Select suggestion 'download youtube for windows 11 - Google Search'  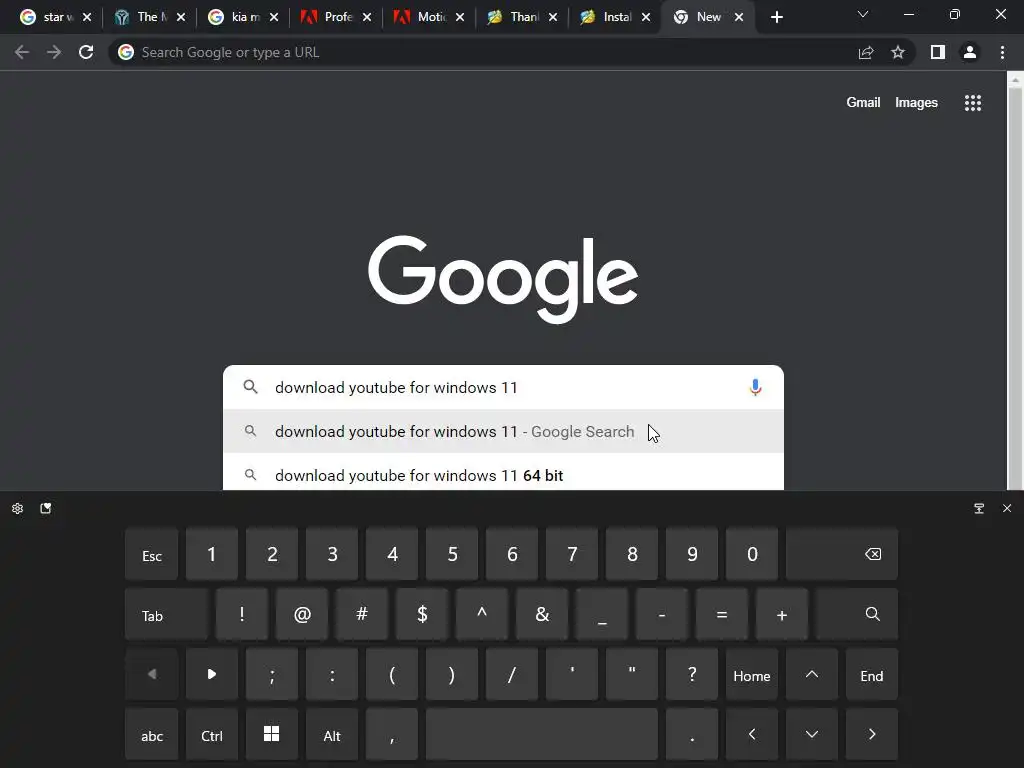(503, 431)
